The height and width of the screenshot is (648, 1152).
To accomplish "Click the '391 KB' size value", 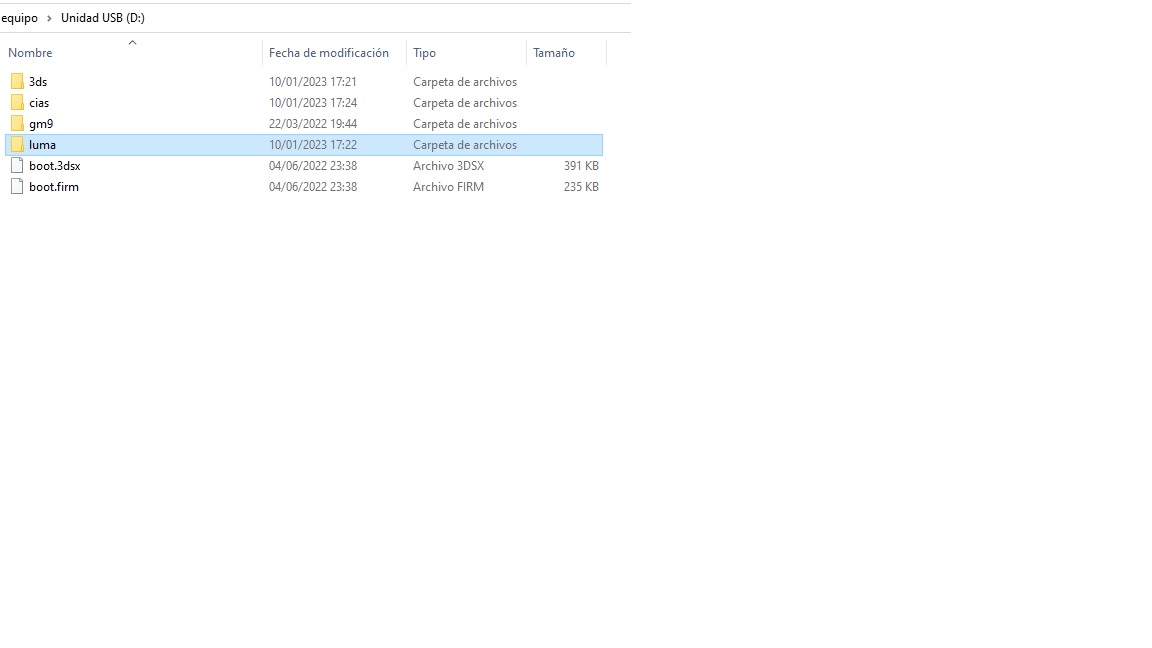I will point(581,166).
